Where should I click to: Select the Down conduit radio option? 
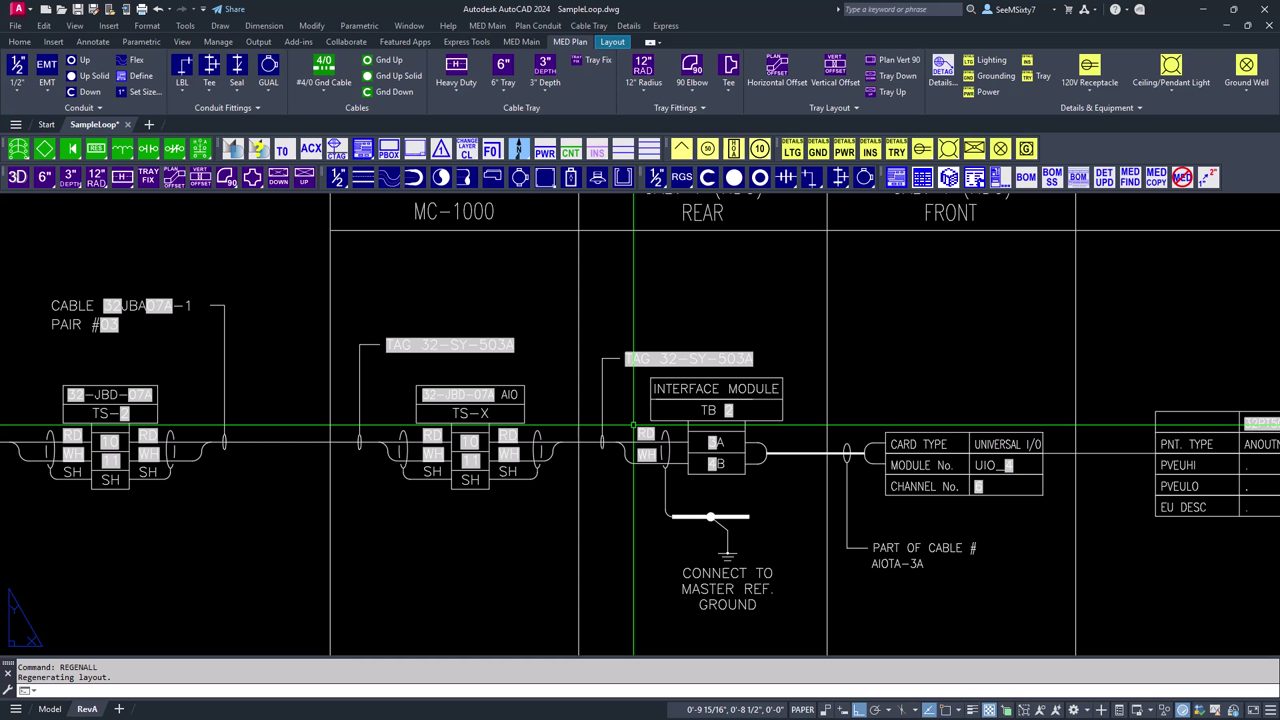coord(84,92)
